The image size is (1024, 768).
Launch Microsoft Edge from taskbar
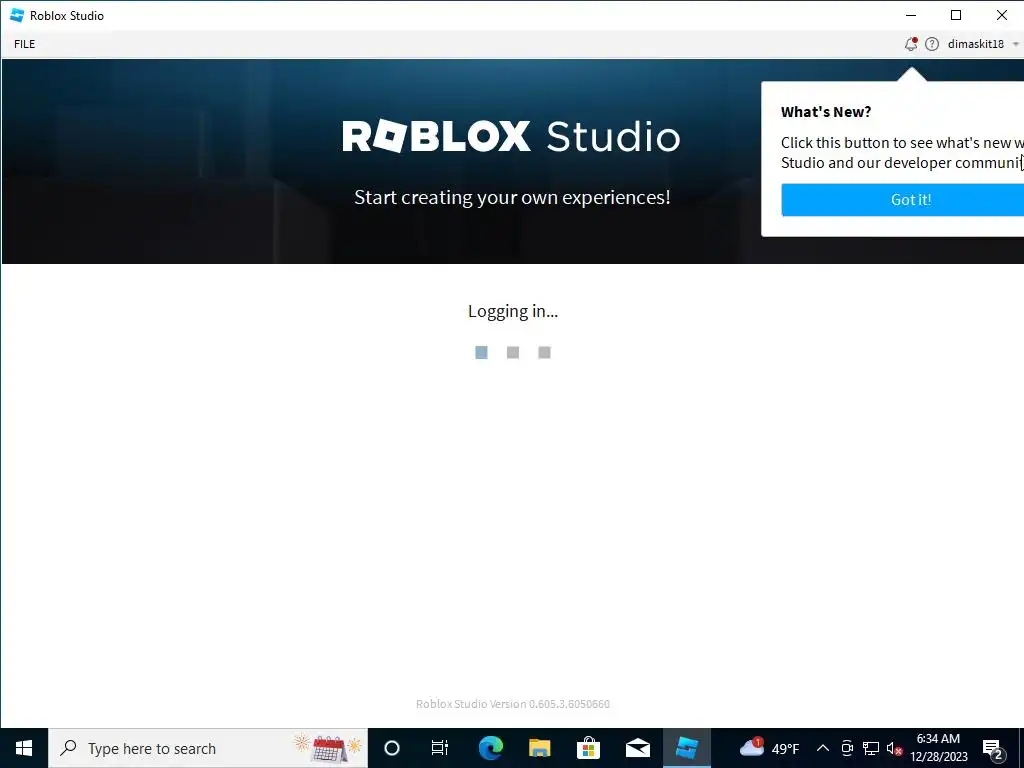point(490,748)
